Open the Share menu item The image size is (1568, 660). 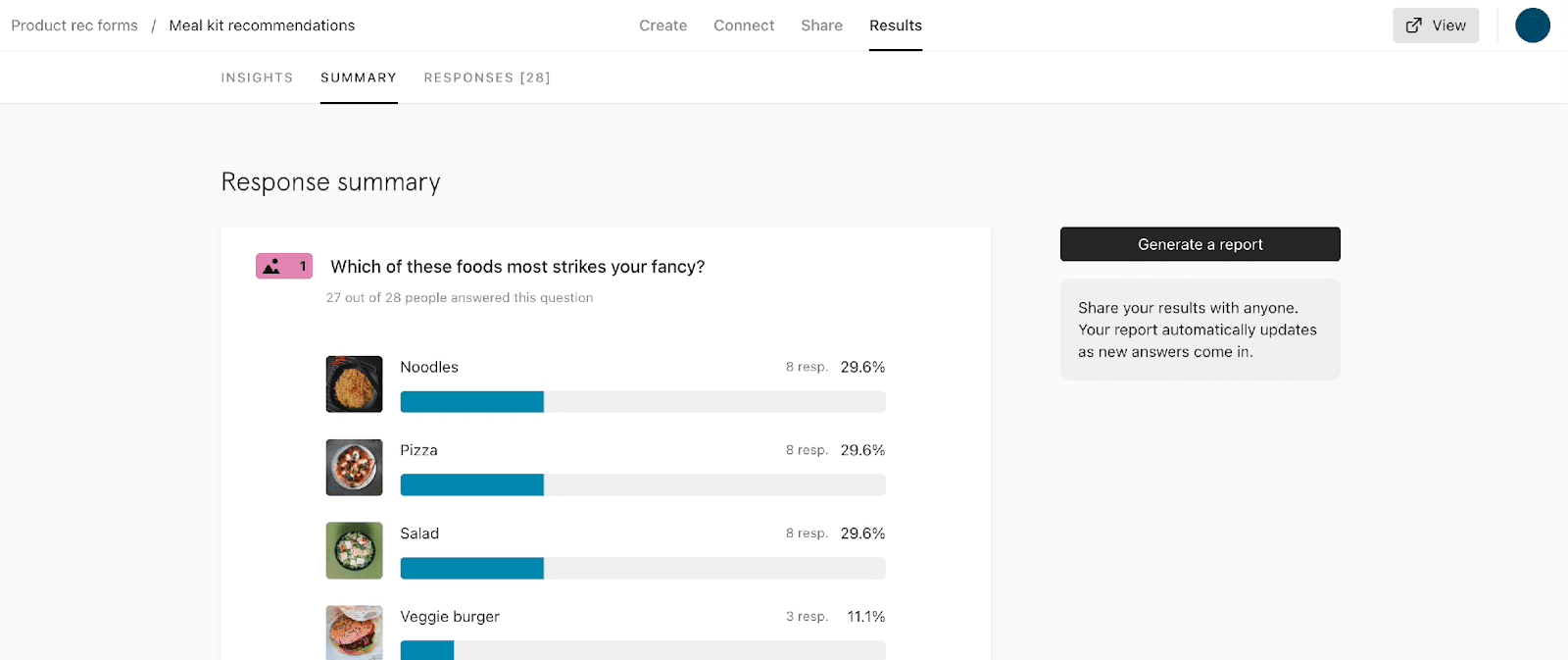point(821,25)
